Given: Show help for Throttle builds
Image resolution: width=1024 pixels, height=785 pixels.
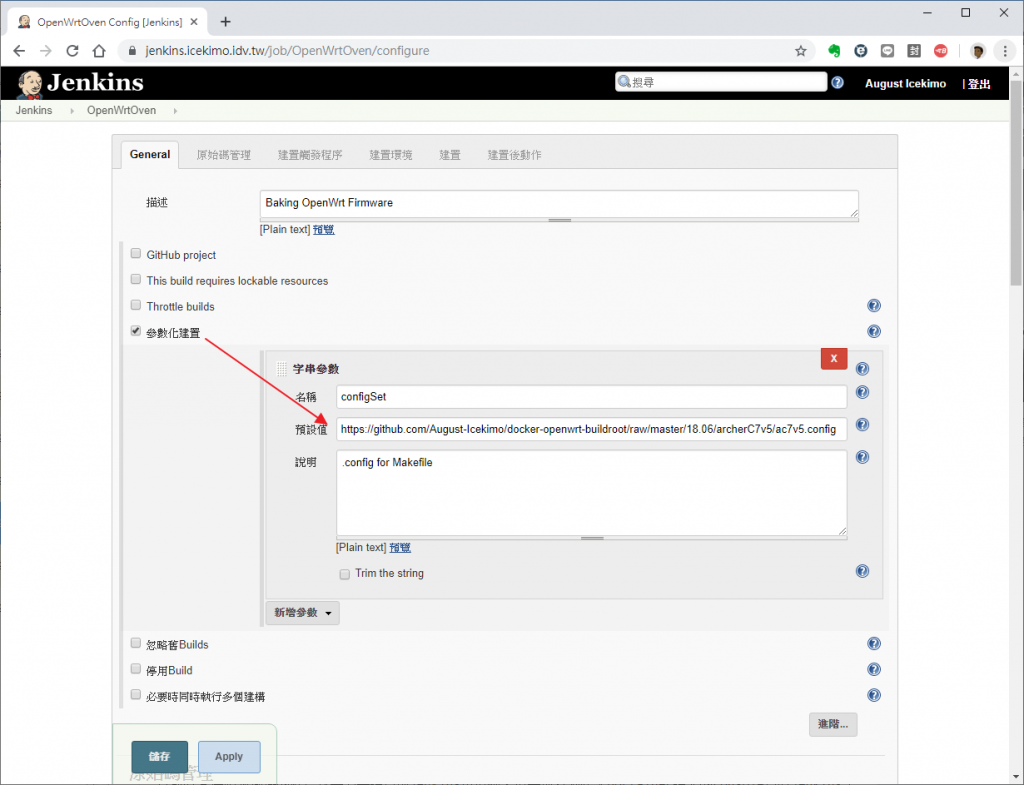Looking at the screenshot, I should 874,306.
